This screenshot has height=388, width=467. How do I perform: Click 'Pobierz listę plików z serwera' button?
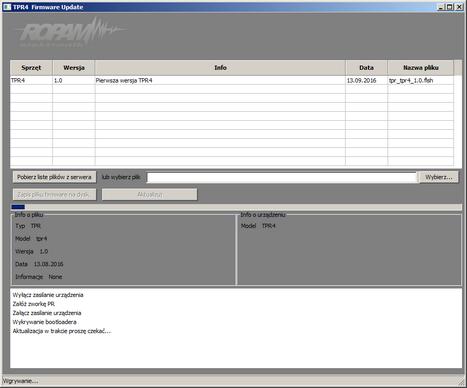click(x=54, y=177)
